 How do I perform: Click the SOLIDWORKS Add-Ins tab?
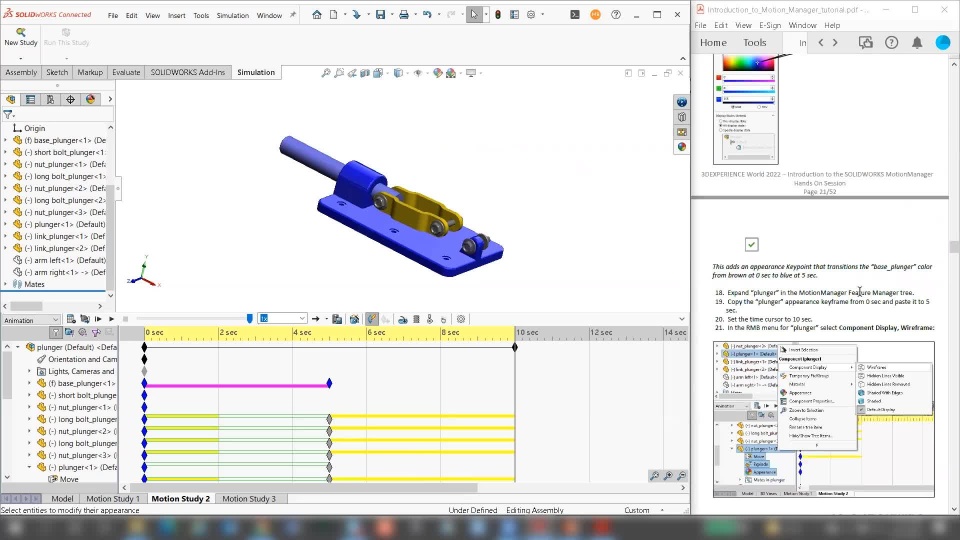click(187, 72)
